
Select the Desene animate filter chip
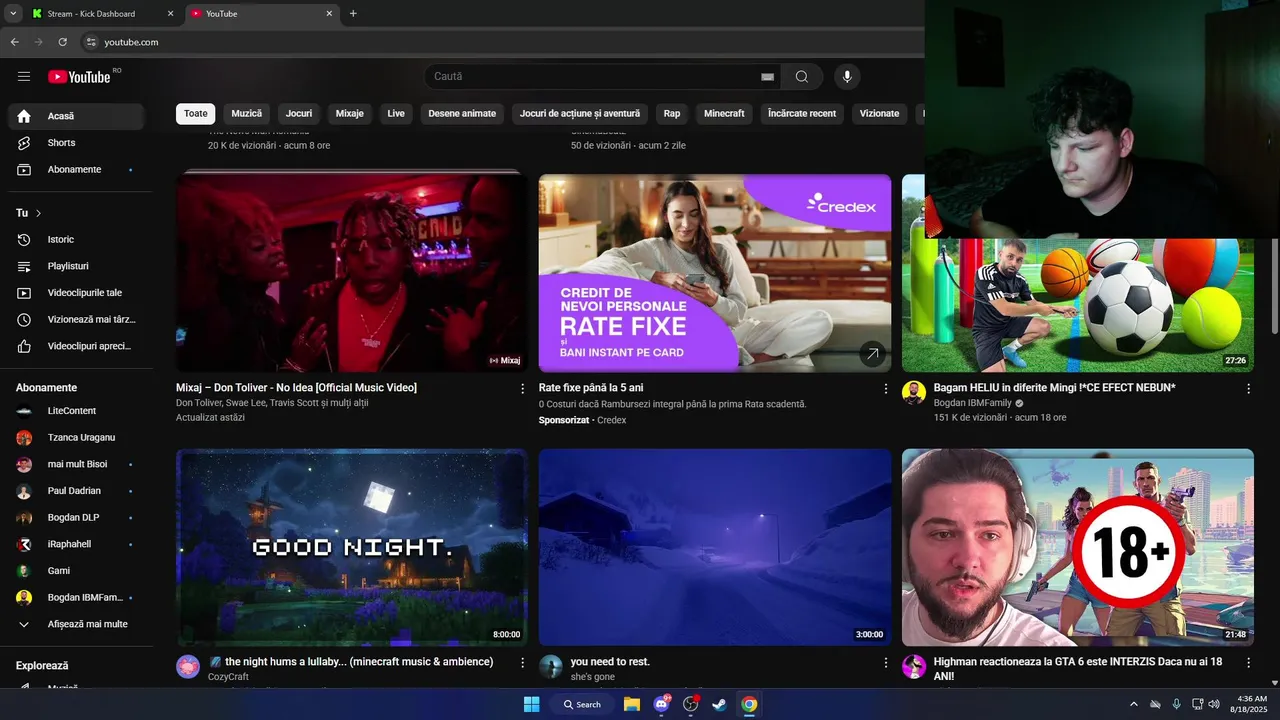point(462,114)
